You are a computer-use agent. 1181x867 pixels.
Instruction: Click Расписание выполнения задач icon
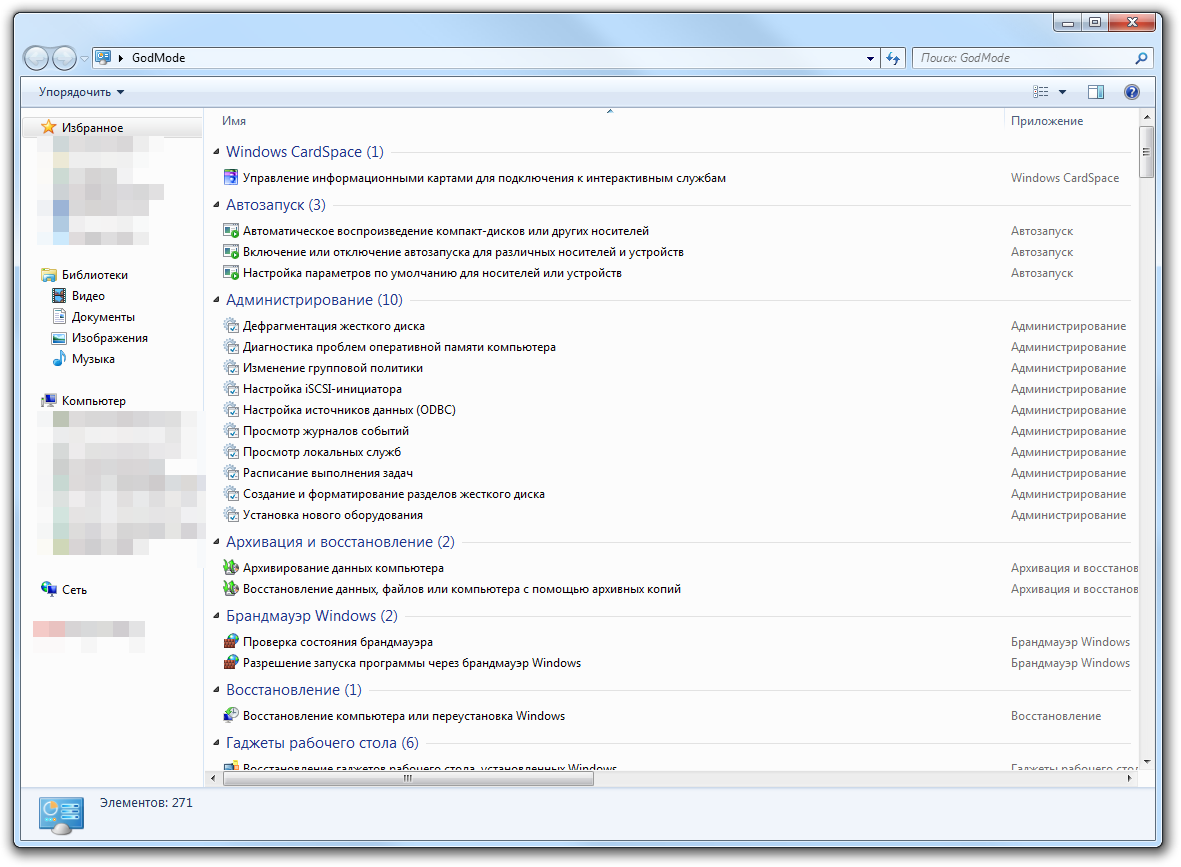click(x=231, y=473)
